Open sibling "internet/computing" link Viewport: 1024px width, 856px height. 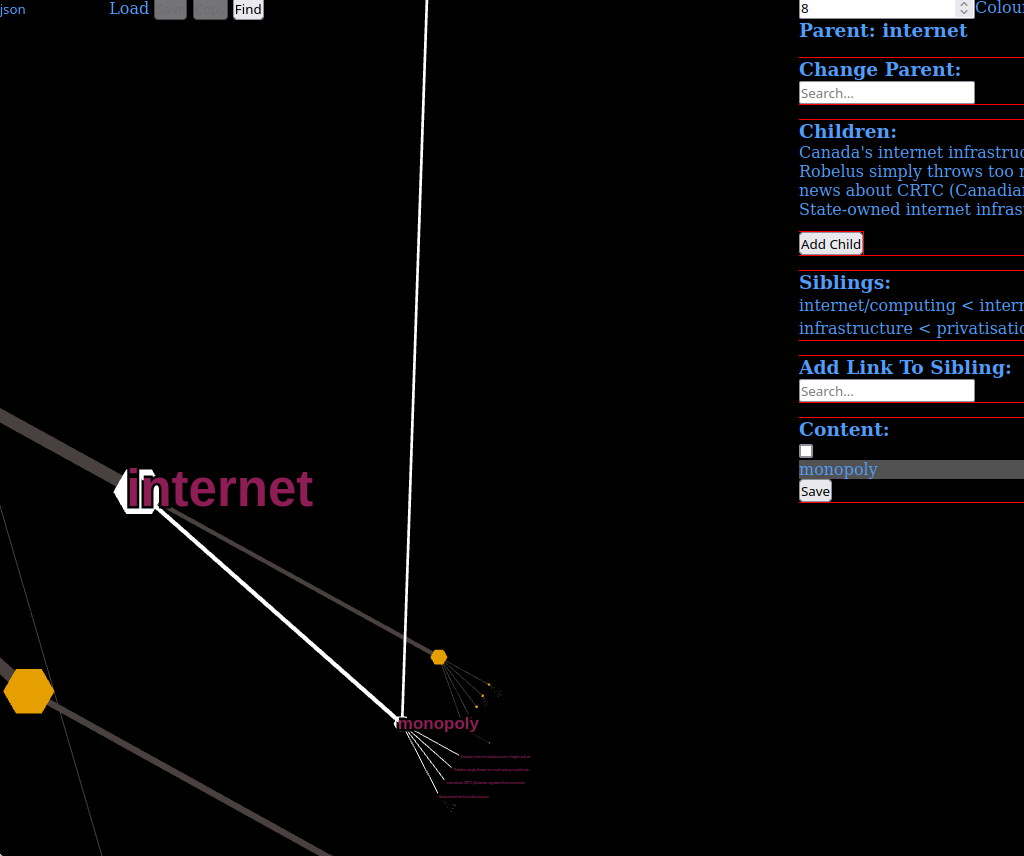(x=877, y=305)
